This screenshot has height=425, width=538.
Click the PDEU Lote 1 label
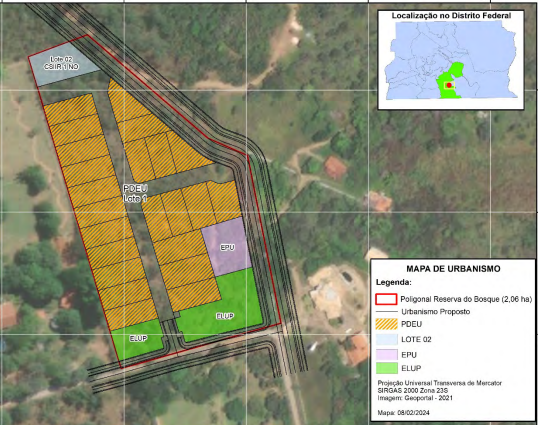pos(135,193)
